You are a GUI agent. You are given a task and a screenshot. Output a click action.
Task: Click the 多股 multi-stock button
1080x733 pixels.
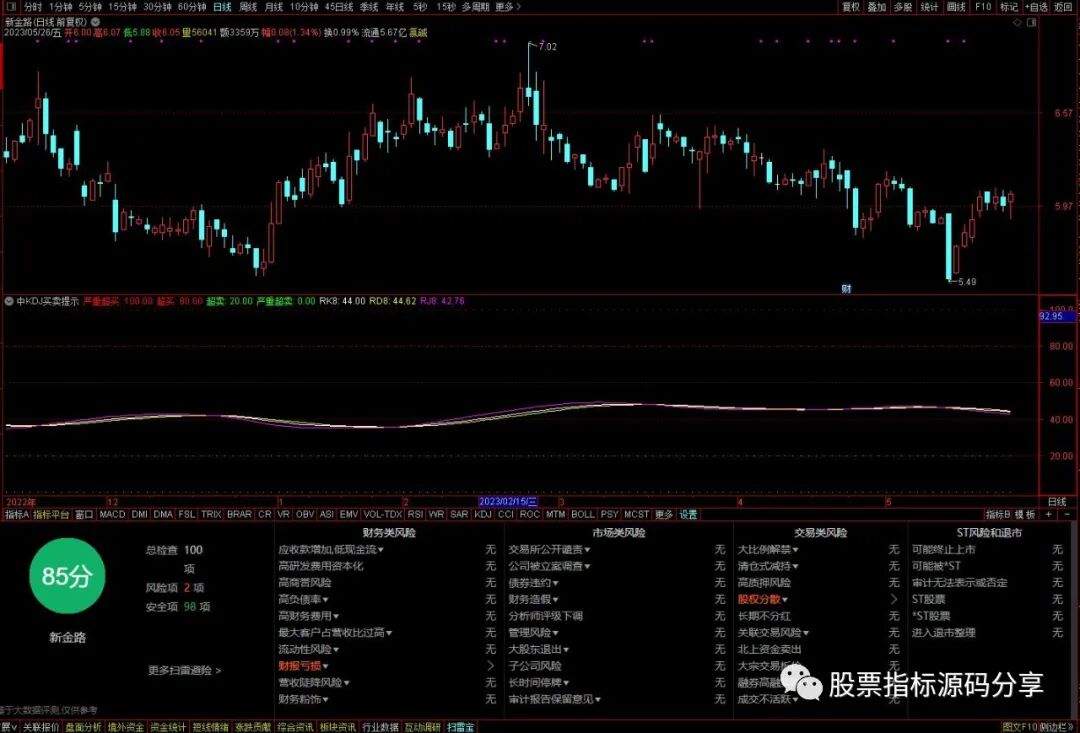coord(903,7)
